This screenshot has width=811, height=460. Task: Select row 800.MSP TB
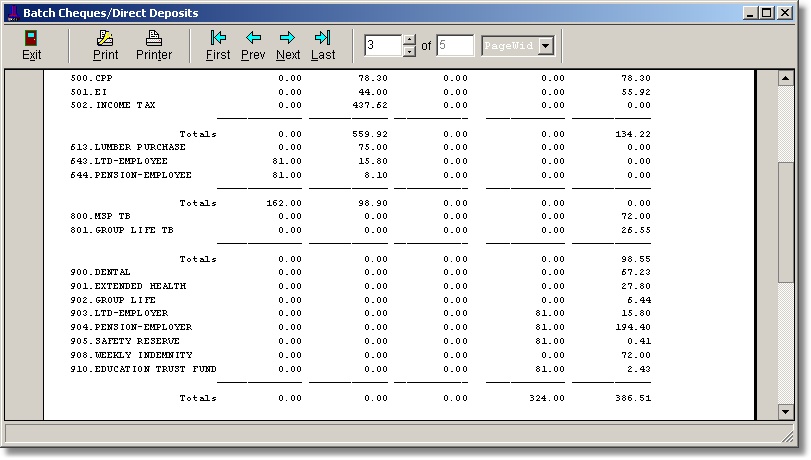[x=100, y=216]
